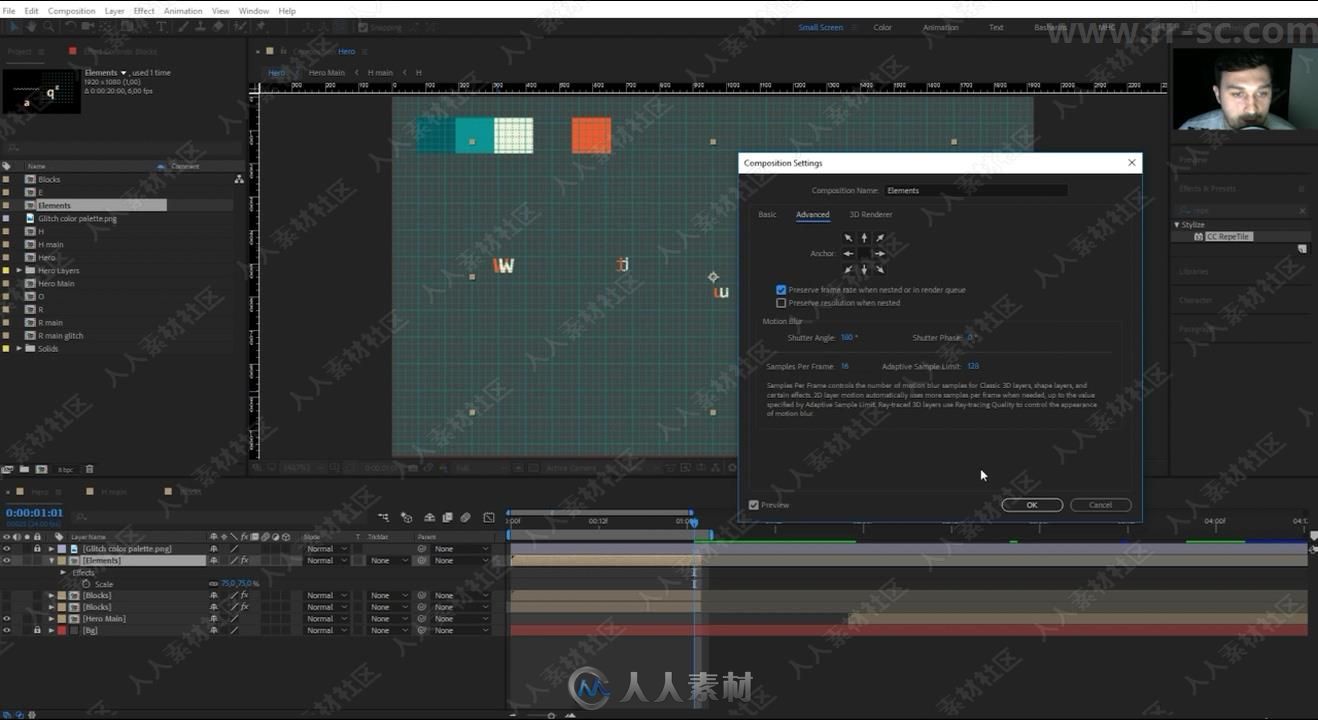The image size is (1318, 720).
Task: Hide the Glitch color palette.png layer
Action: [7, 549]
